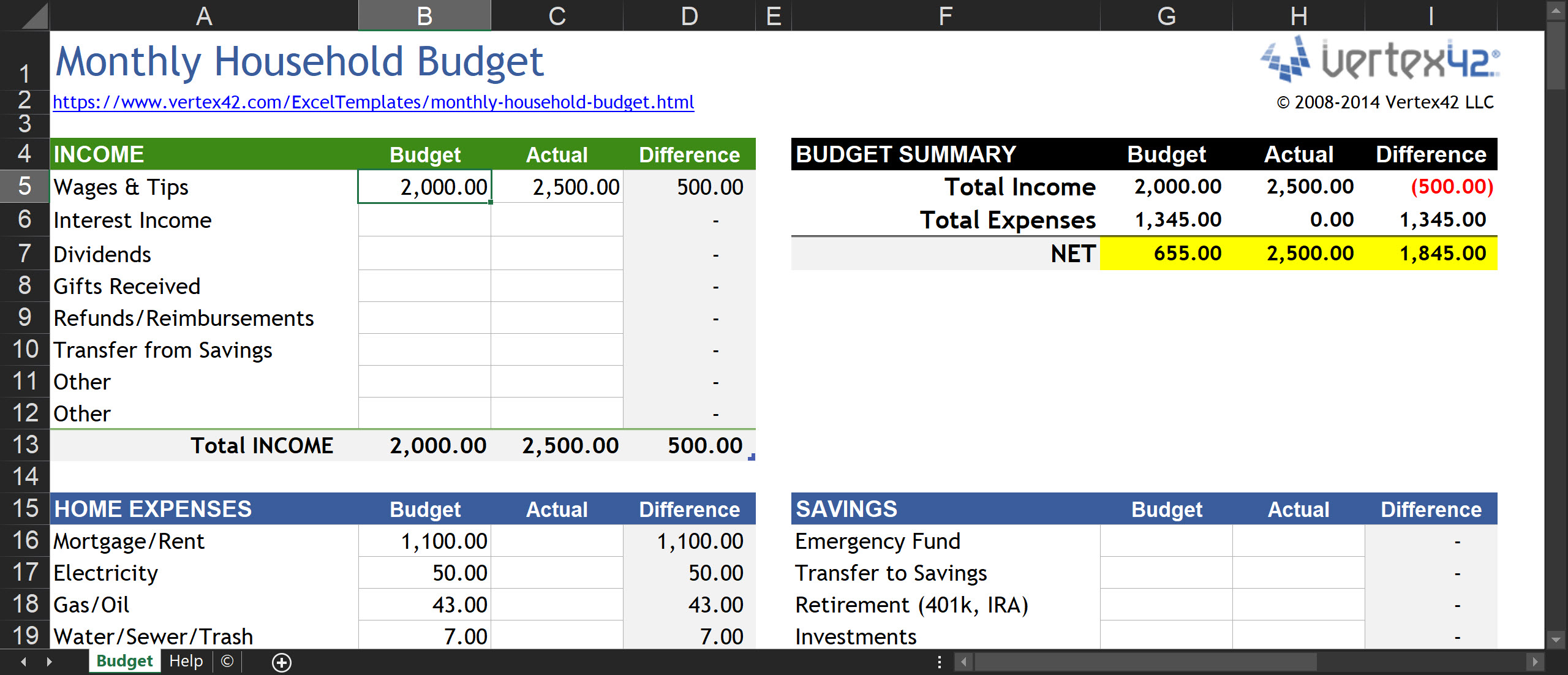Click the next sheet navigation arrow
This screenshot has height=675, width=1568.
point(49,662)
